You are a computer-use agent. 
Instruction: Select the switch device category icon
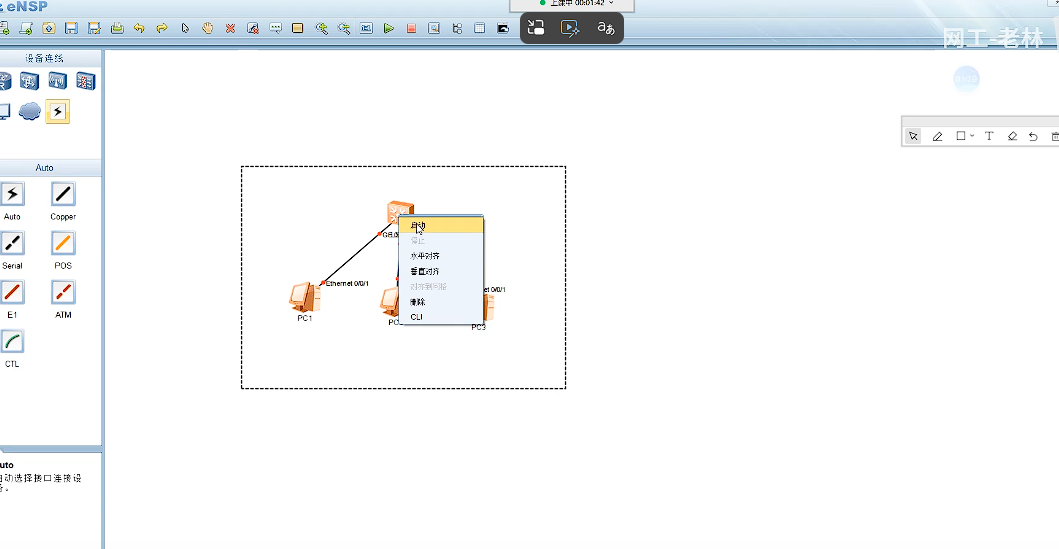[29, 81]
